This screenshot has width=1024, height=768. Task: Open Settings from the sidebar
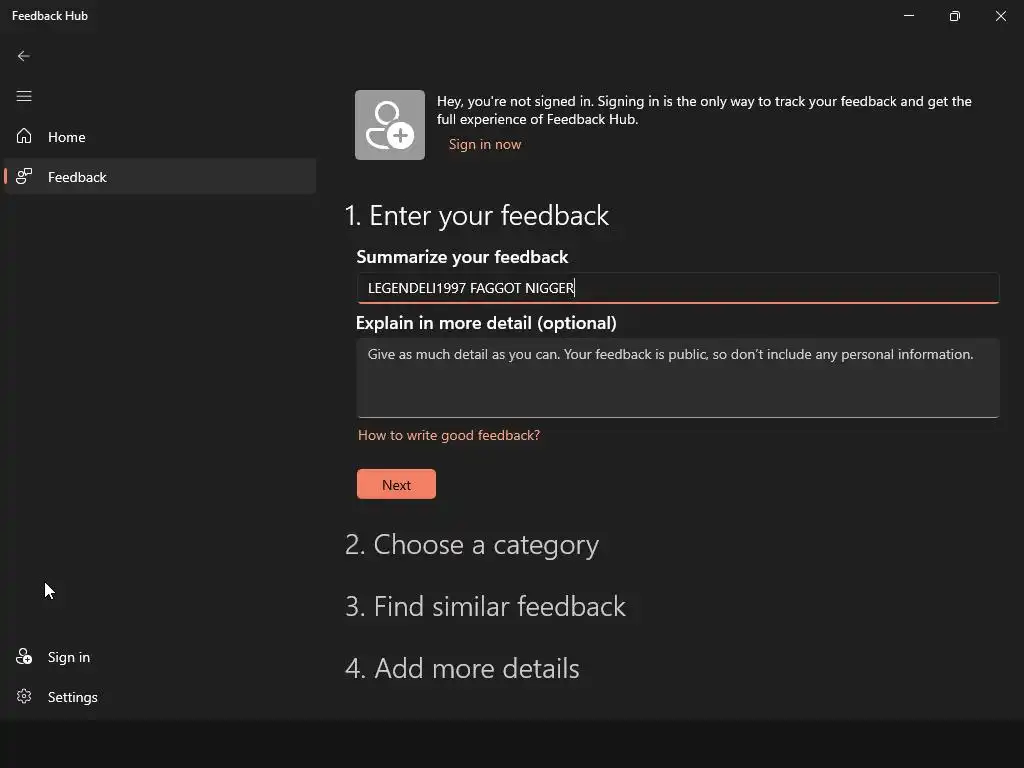pyautogui.click(x=160, y=697)
